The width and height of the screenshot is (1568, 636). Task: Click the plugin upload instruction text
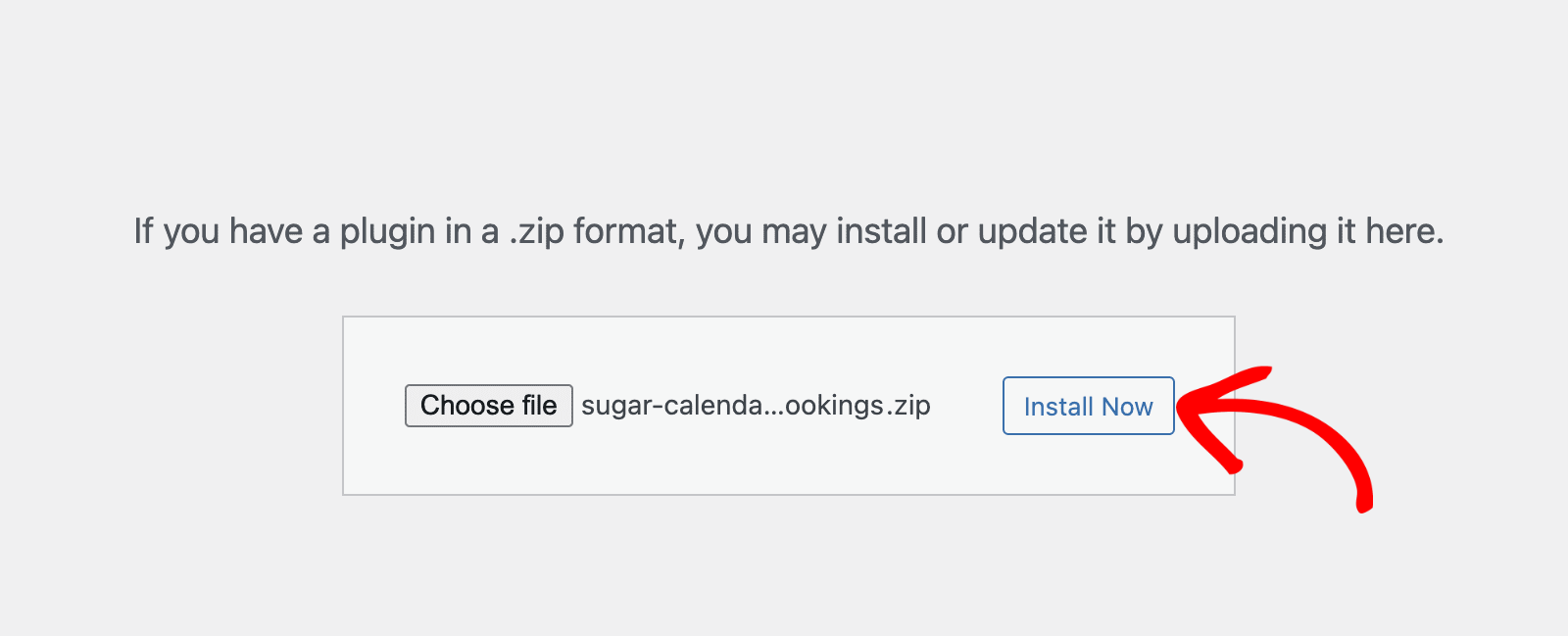[x=788, y=231]
